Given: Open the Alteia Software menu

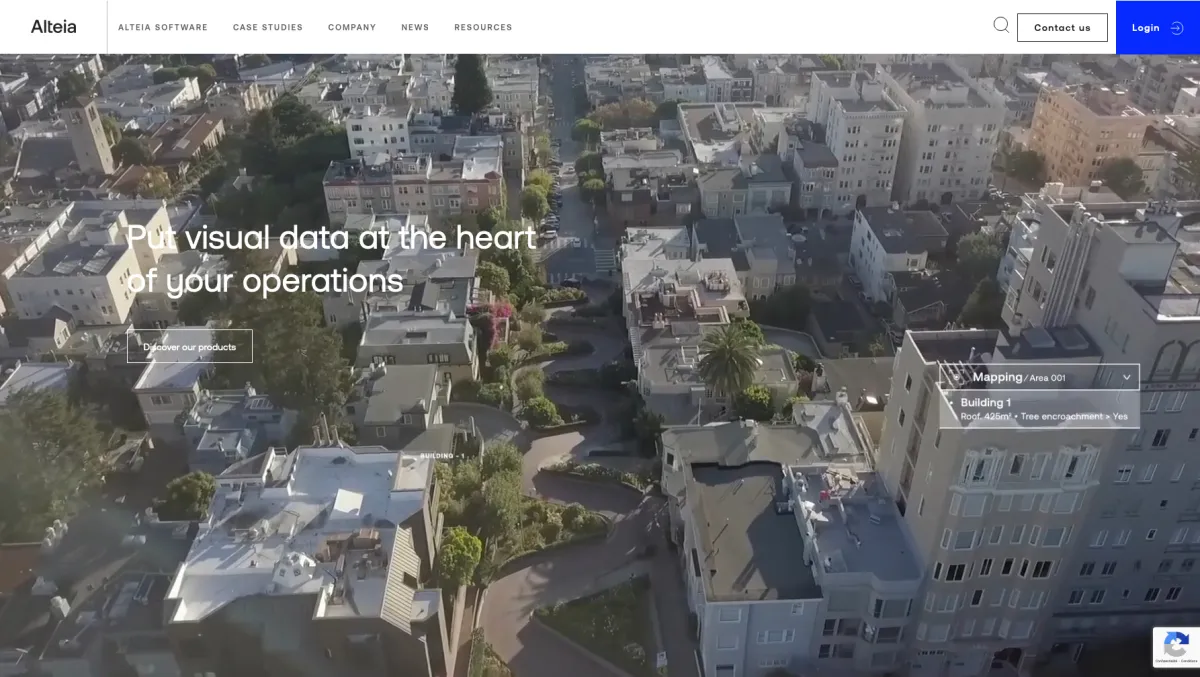Looking at the screenshot, I should coord(163,27).
